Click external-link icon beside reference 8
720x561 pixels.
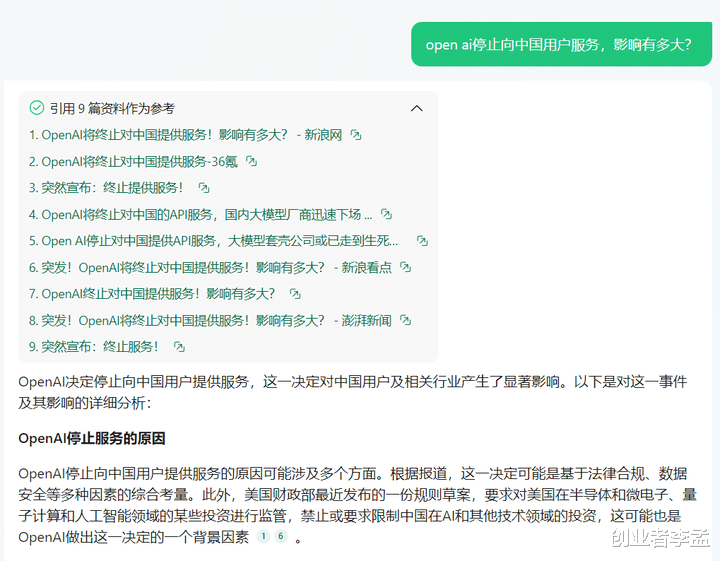tap(405, 320)
